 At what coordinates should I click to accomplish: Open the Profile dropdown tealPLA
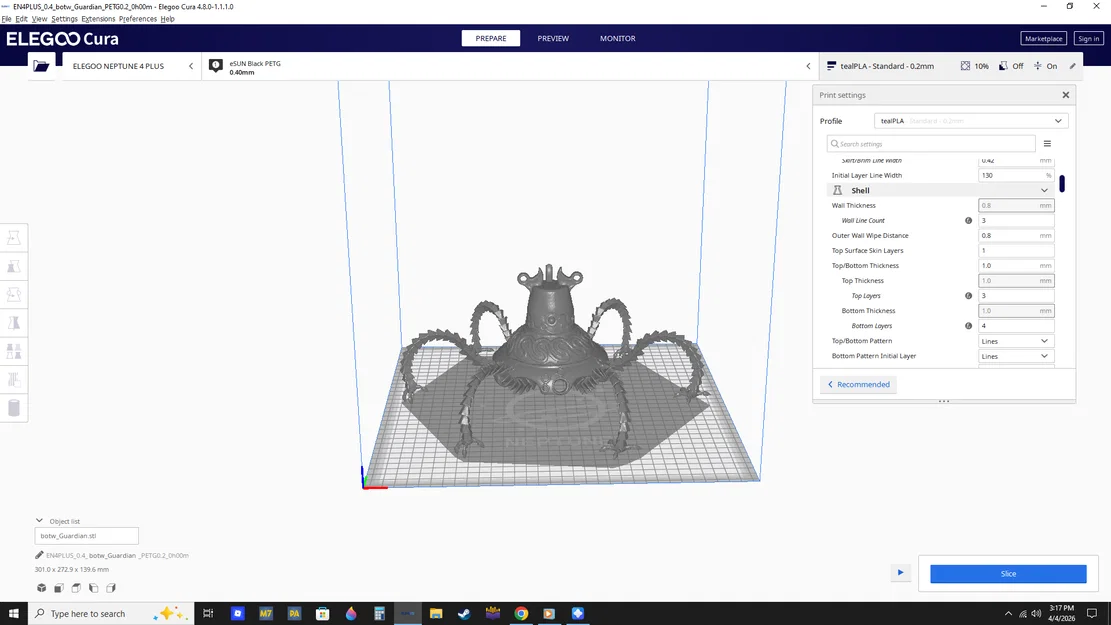(971, 121)
